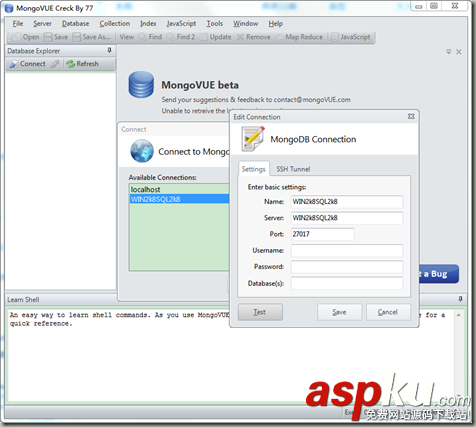Click the Save toolbar icon

48,37
